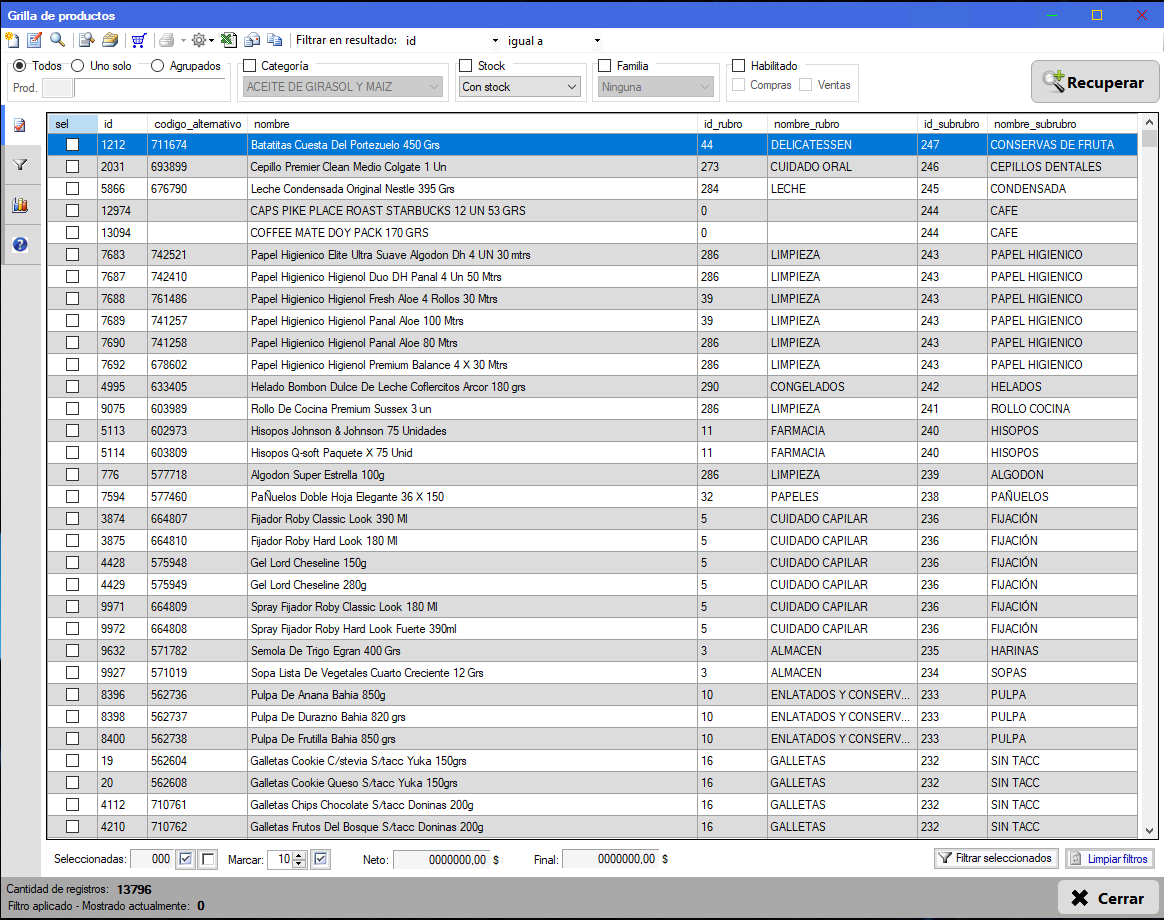Image resolution: width=1164 pixels, height=920 pixels.
Task: Click the 'CONGELADOS' rubro cell
Action: [842, 387]
